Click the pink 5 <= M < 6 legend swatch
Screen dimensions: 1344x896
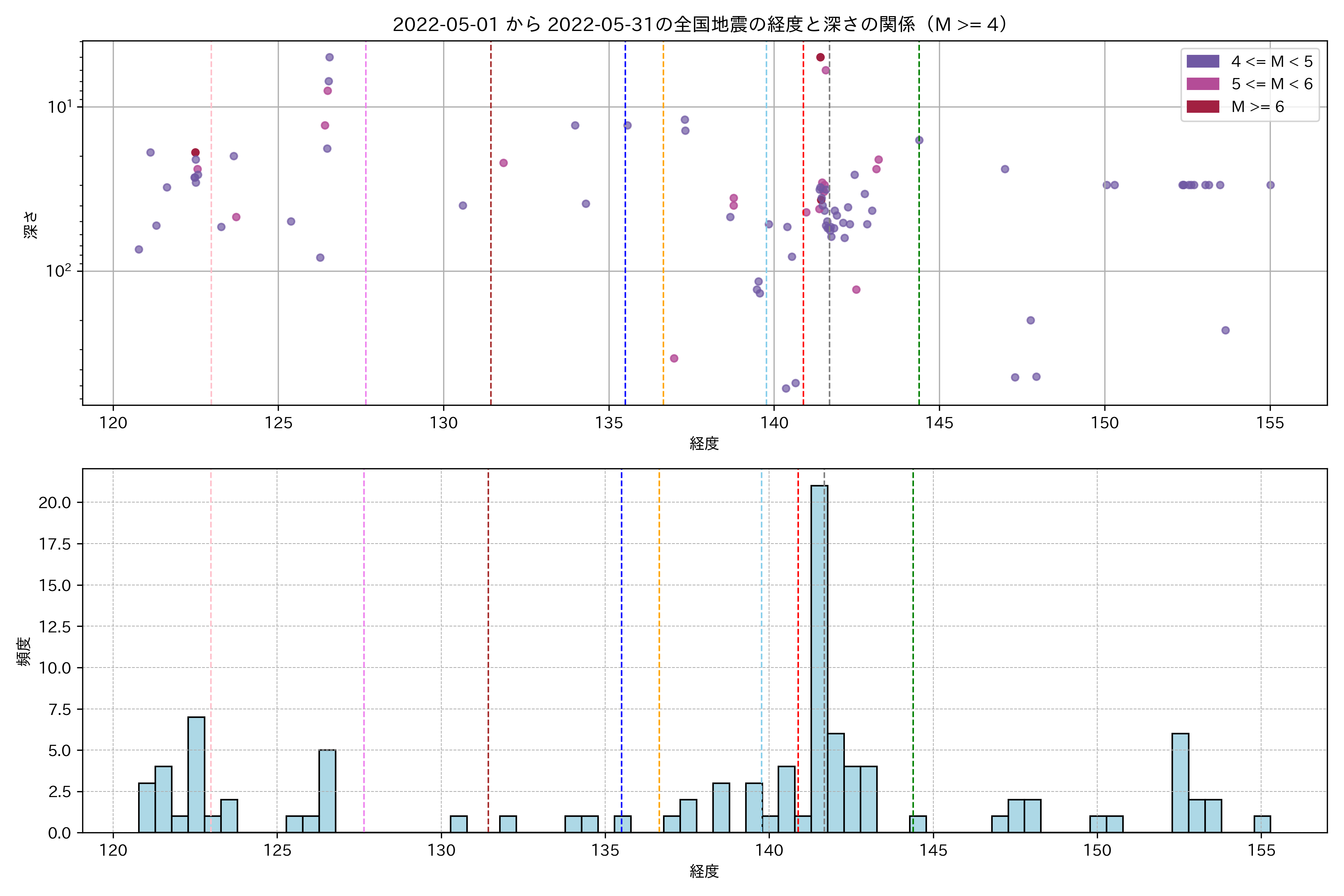[x=1202, y=84]
